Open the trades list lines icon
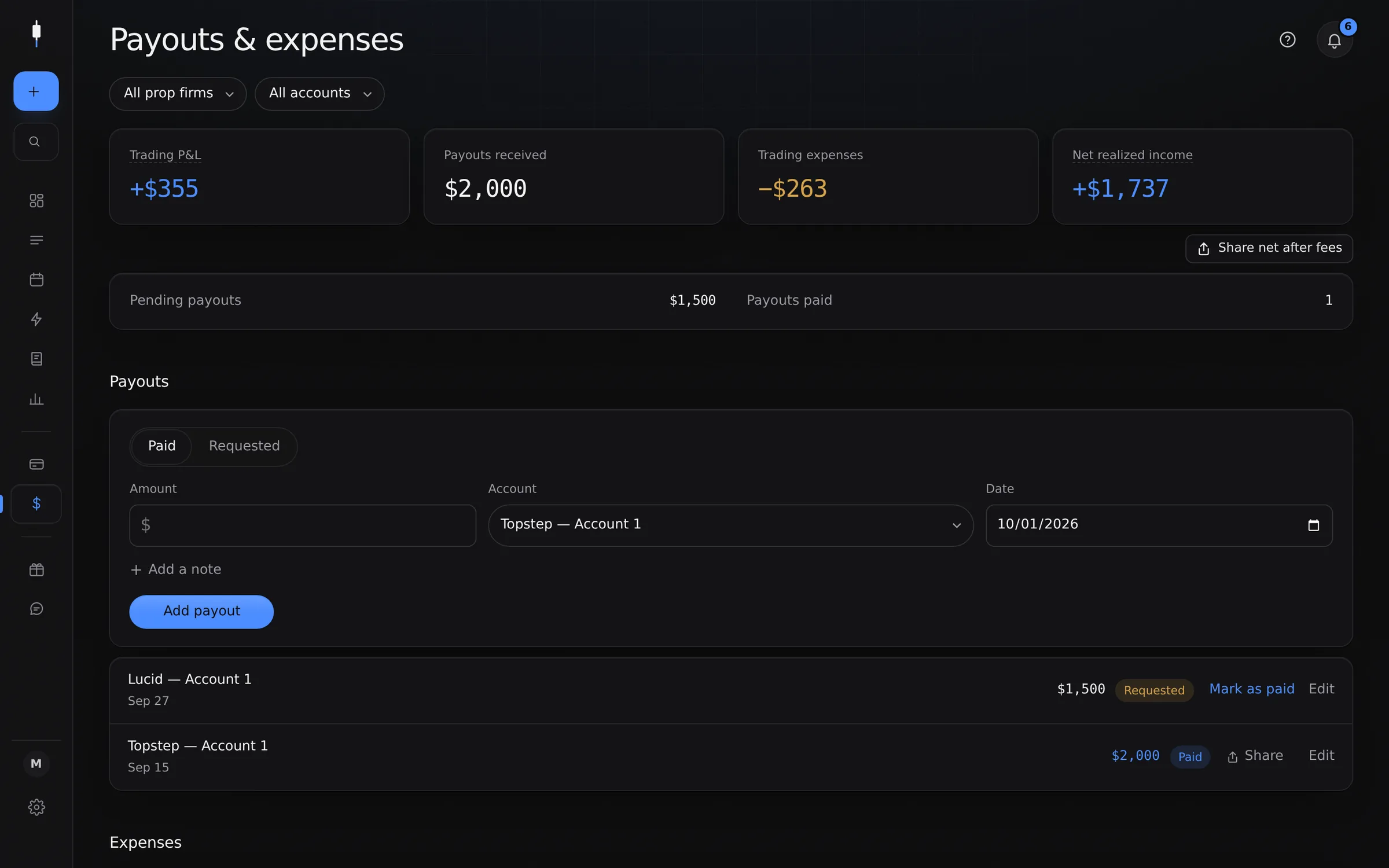Screen dimensions: 1389x868 click(x=36, y=240)
